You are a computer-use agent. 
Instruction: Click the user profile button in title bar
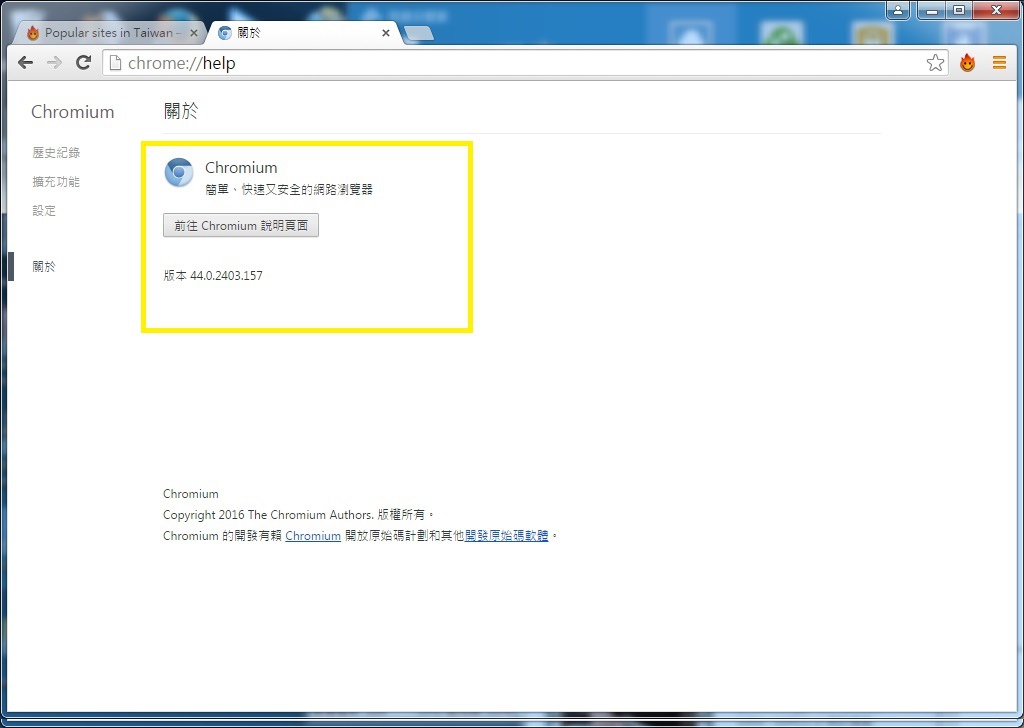(x=898, y=10)
